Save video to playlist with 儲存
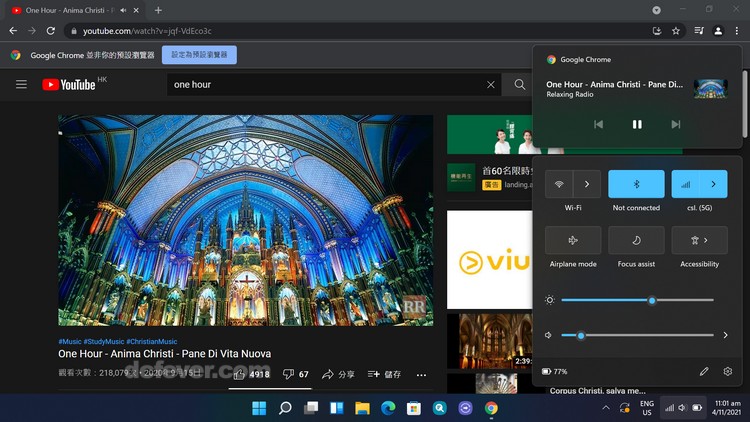This screenshot has height=422, width=750. click(x=385, y=374)
